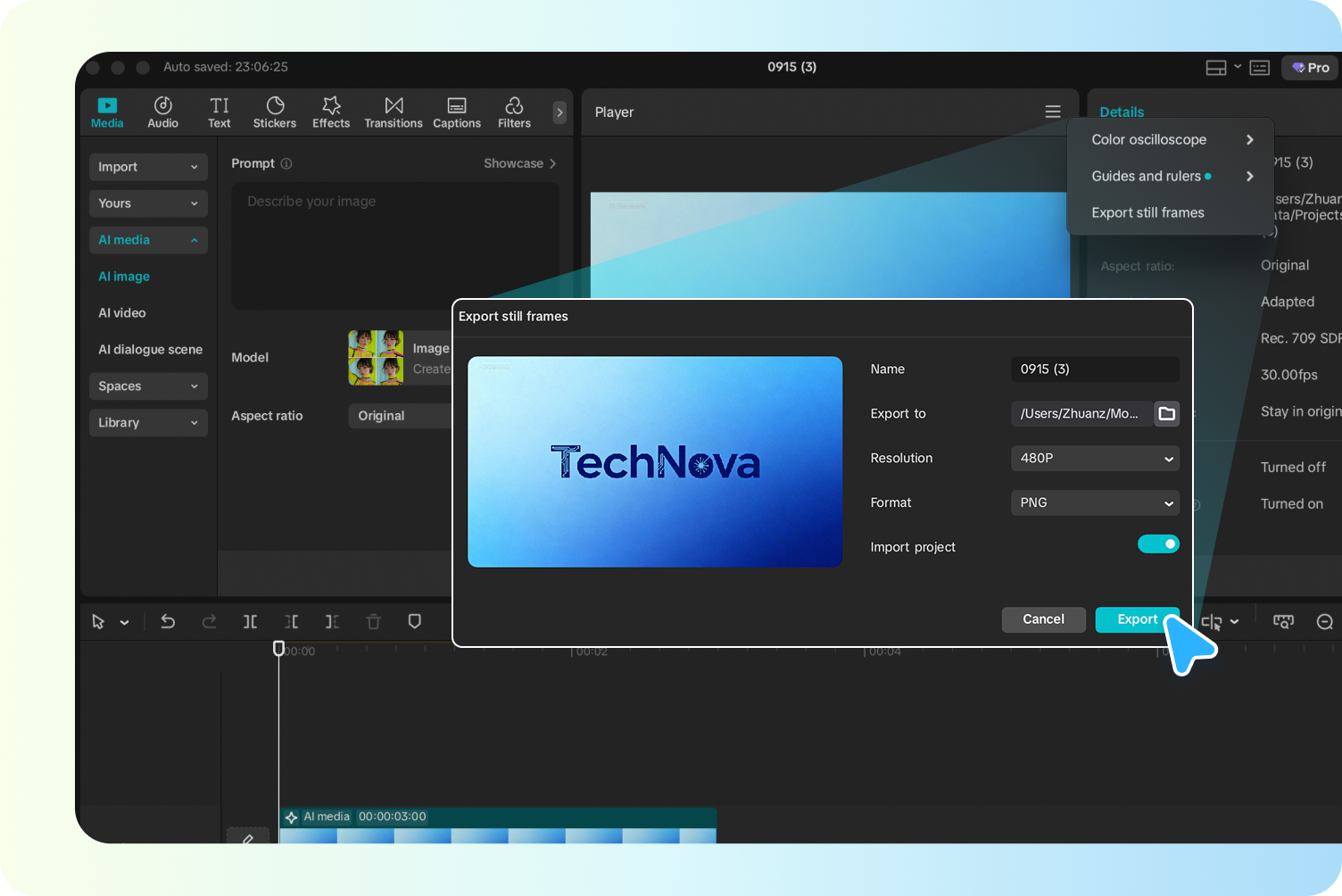Click the timeline playhead marker
This screenshot has width=1342, height=896.
(x=278, y=648)
